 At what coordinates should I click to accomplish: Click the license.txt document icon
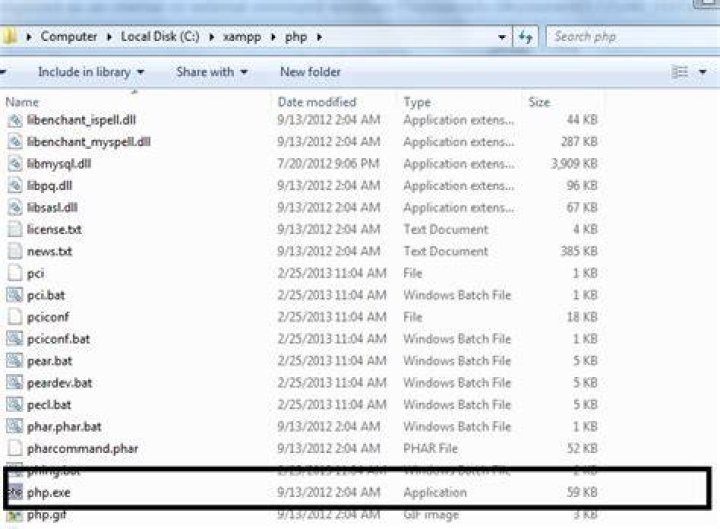[15, 229]
